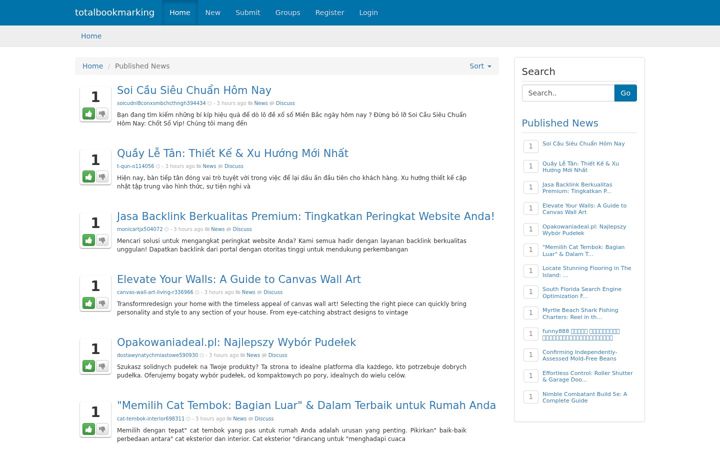Open New in top navigation

tap(213, 12)
